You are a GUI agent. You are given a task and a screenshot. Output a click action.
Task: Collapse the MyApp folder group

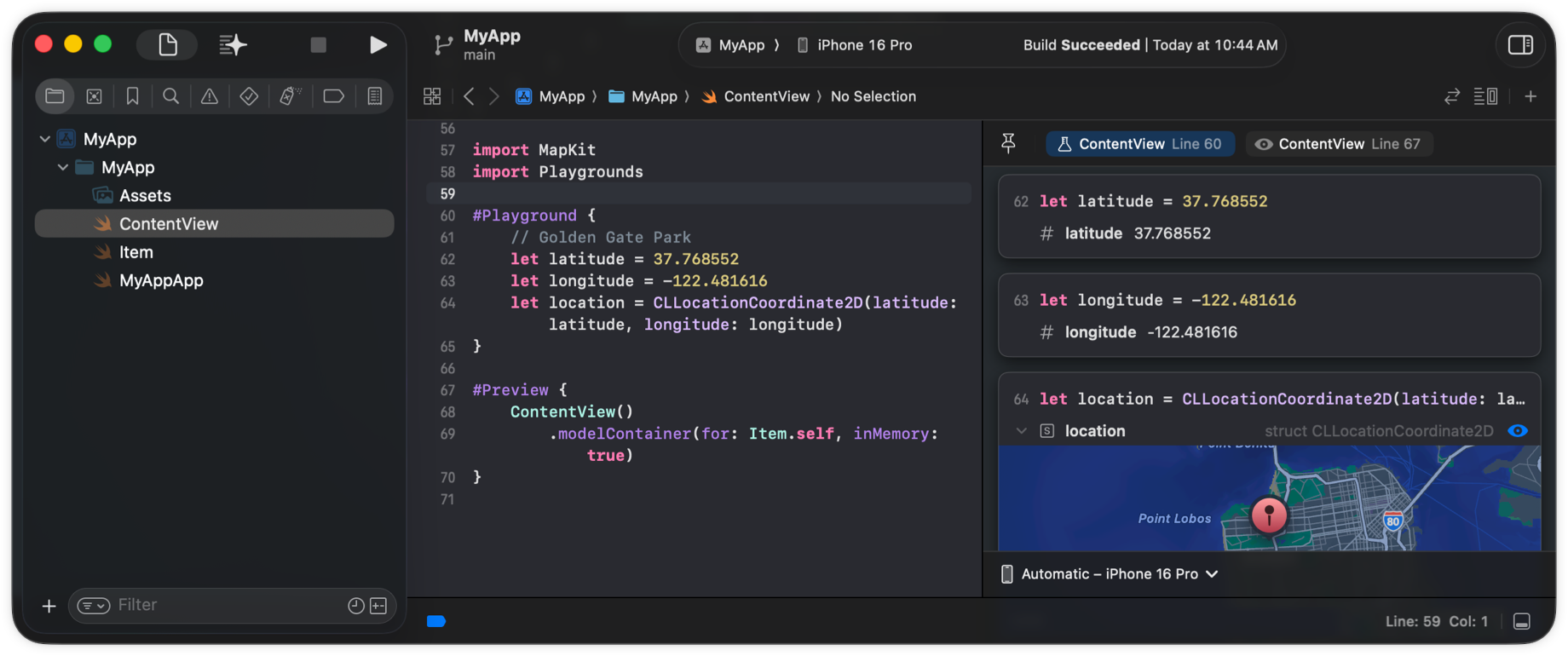tap(63, 167)
